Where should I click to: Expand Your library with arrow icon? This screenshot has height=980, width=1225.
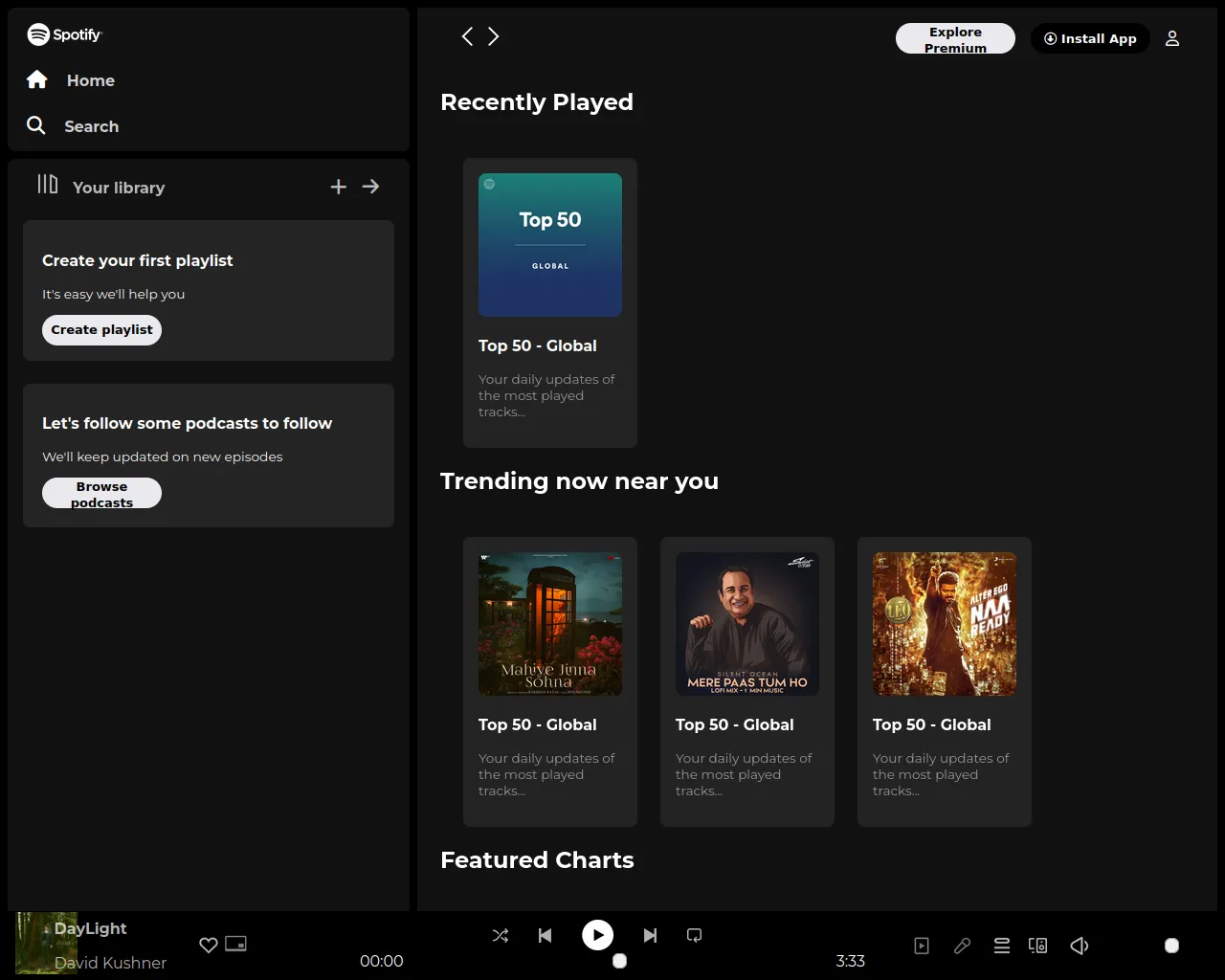coord(370,187)
